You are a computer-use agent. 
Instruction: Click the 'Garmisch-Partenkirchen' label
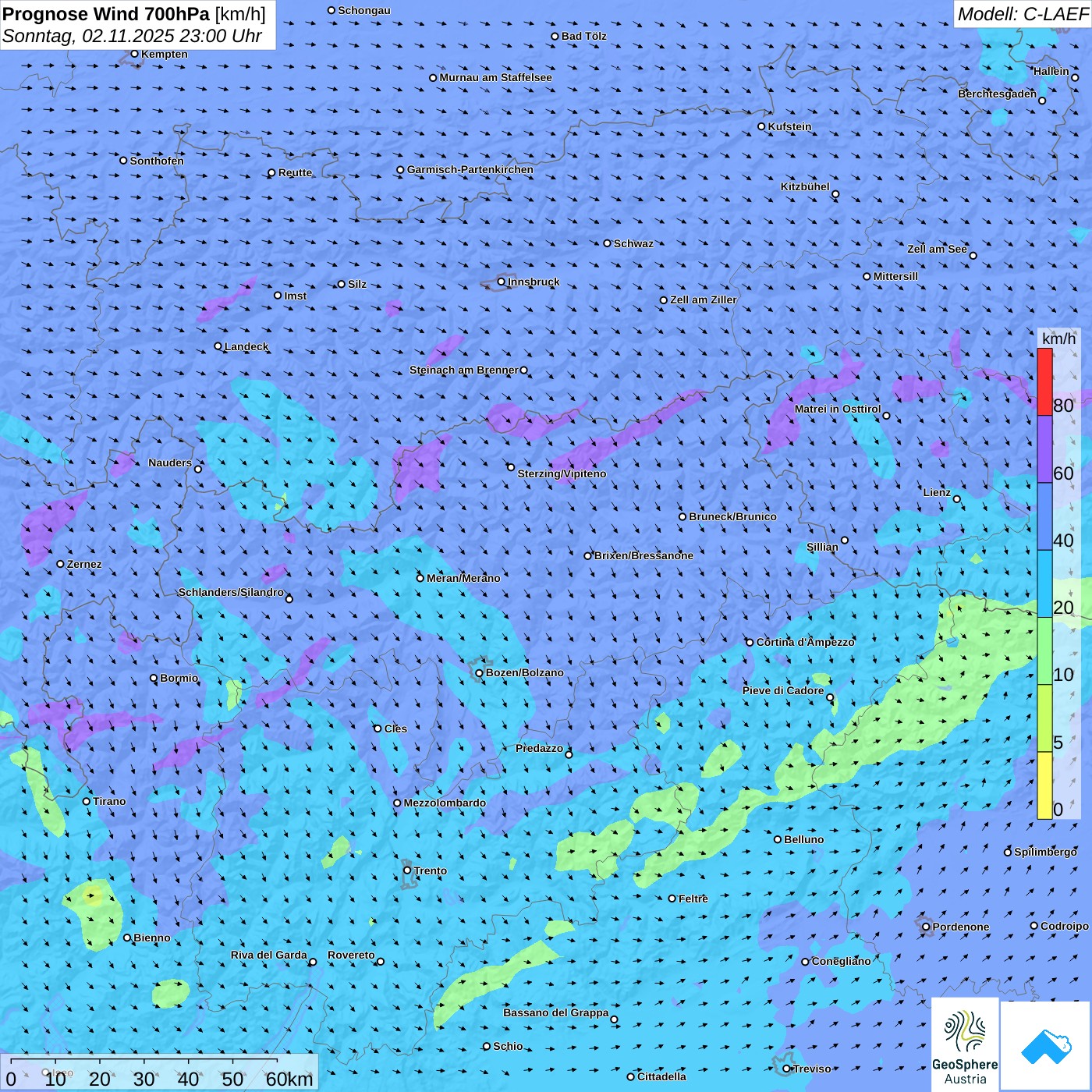point(470,169)
